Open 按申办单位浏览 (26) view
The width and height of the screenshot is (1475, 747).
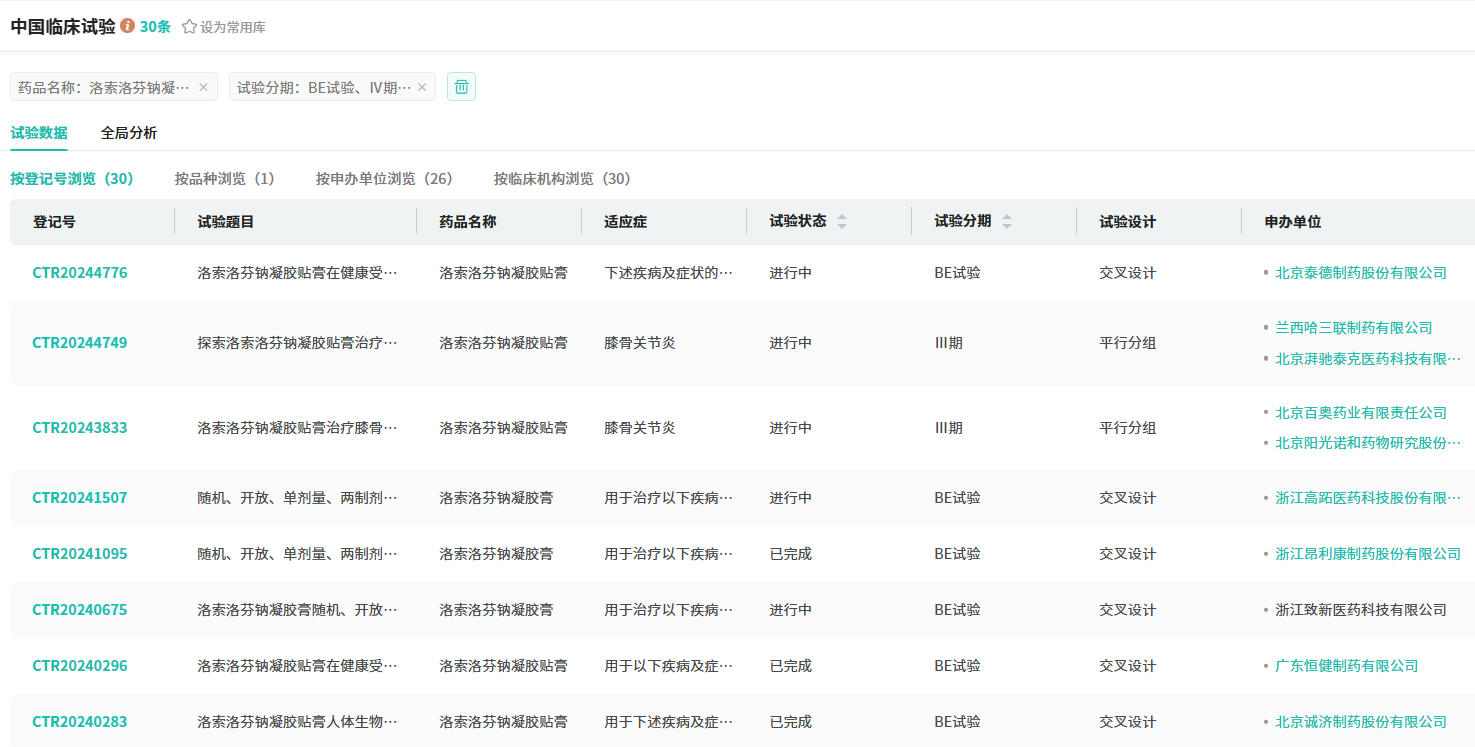pos(384,179)
